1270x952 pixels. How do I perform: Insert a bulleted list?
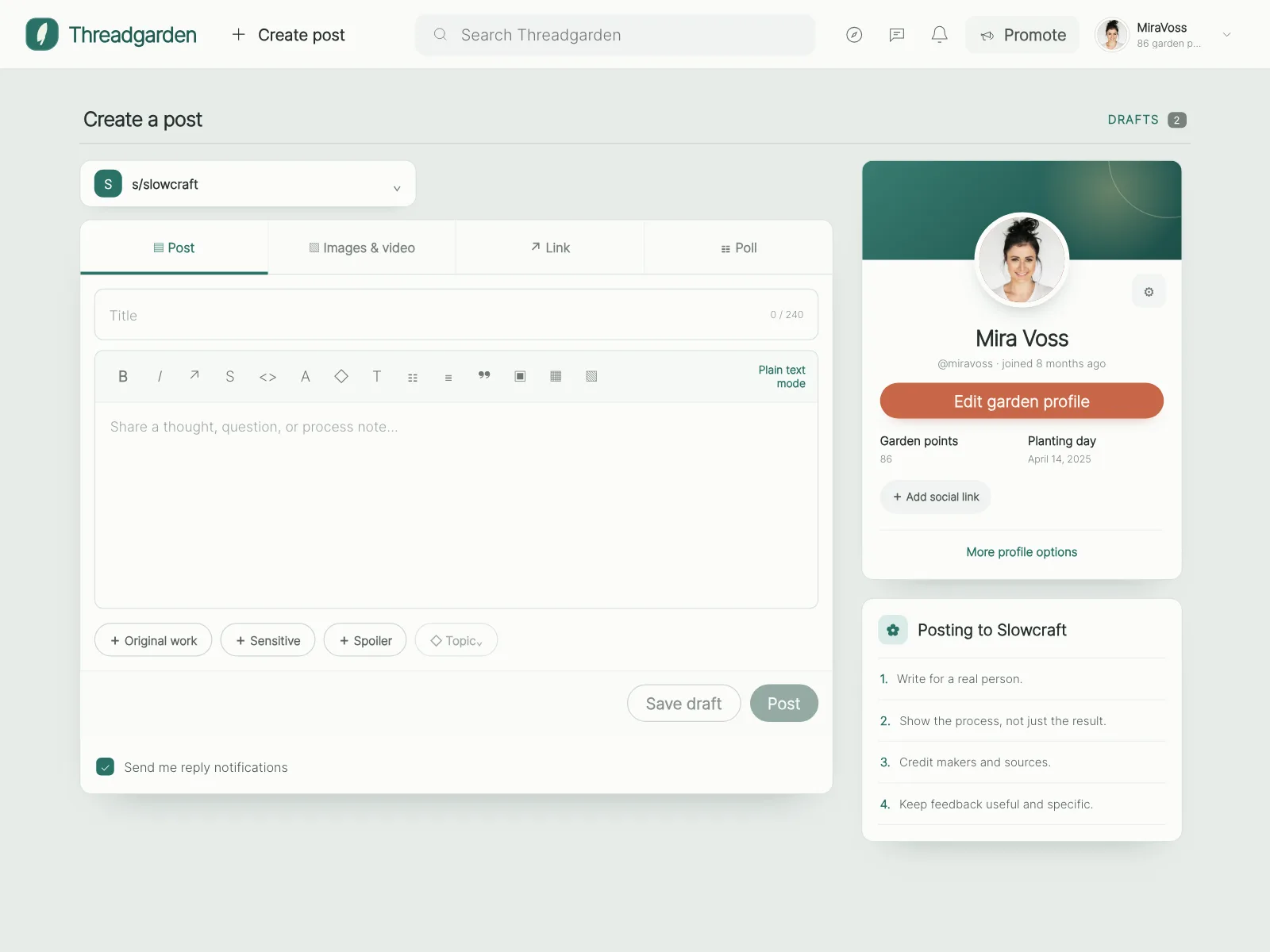point(413,378)
